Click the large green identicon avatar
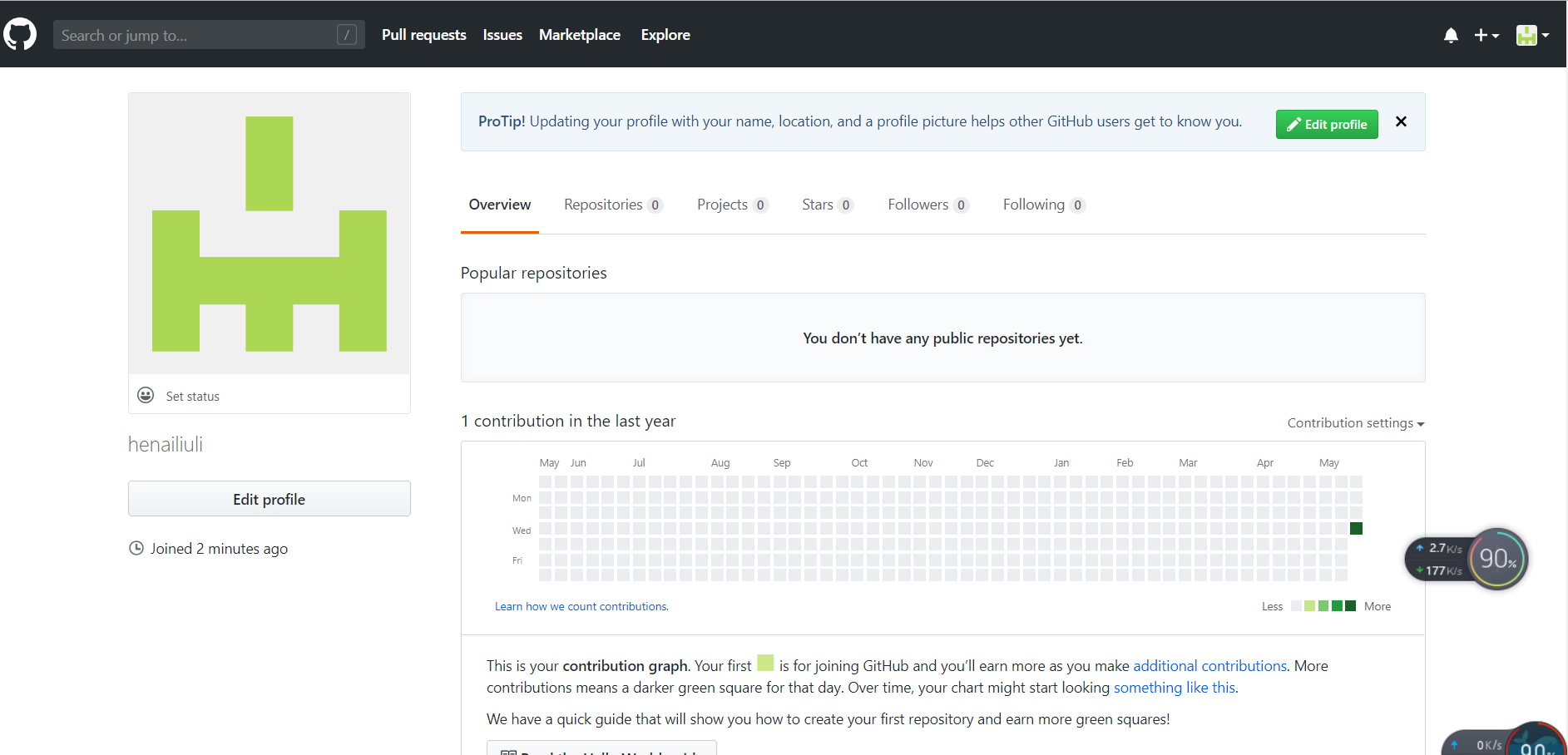The height and width of the screenshot is (755, 1568). [x=269, y=234]
